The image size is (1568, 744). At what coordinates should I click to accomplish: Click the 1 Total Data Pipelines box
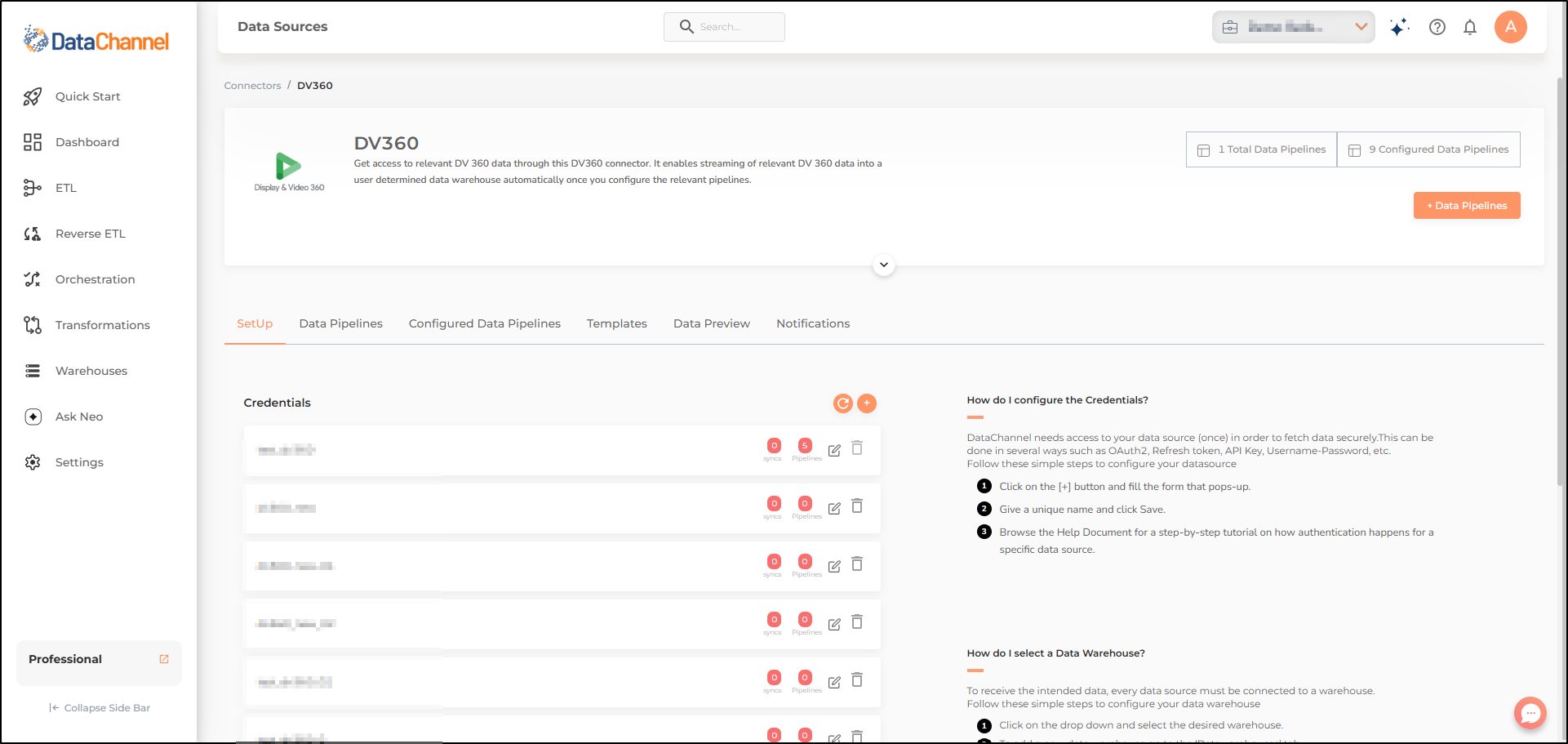click(1261, 149)
